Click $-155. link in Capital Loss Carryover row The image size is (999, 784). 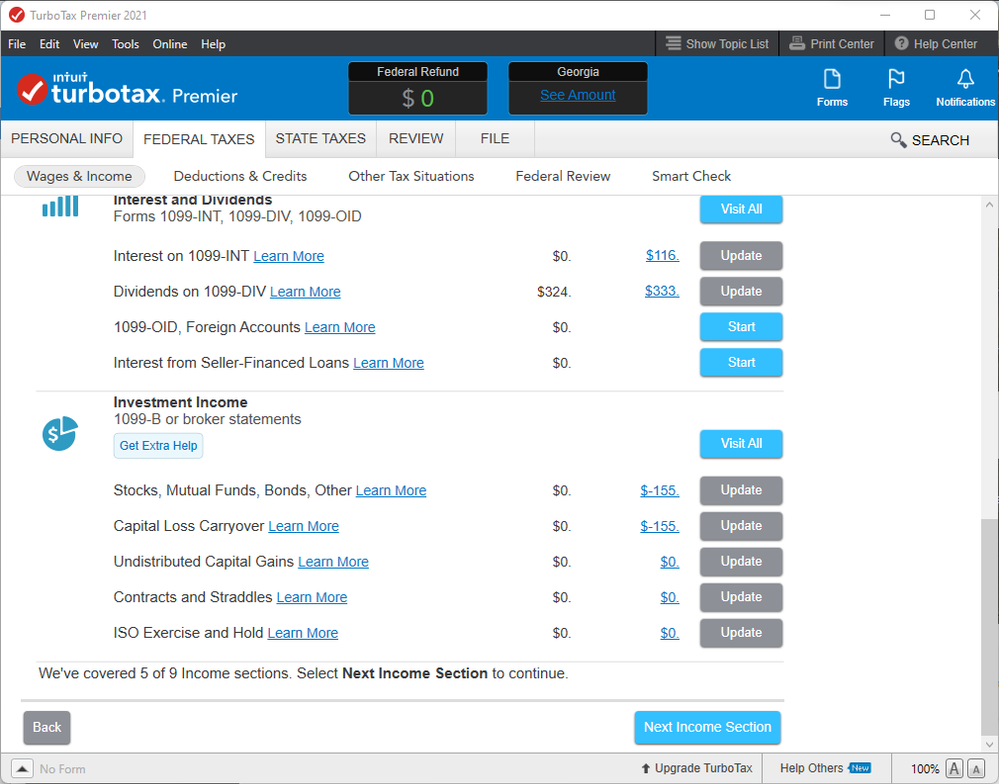(x=659, y=526)
